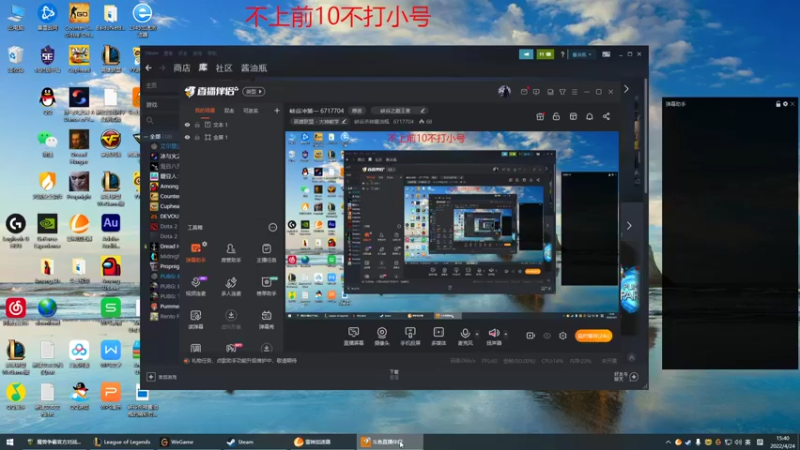
Task: Lock the 文本 1 source
Action: click(x=197, y=124)
